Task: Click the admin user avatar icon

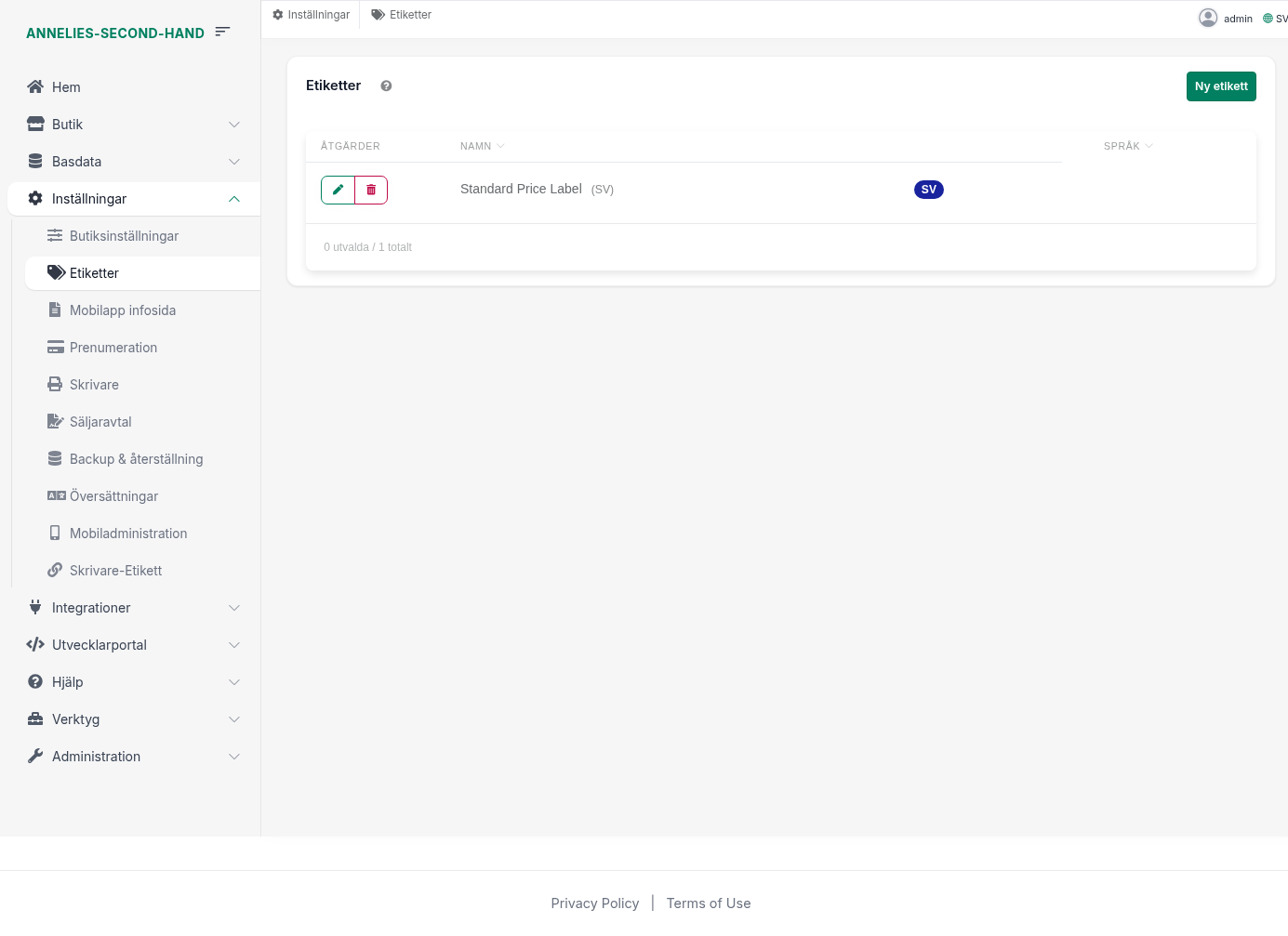Action: tap(1208, 18)
